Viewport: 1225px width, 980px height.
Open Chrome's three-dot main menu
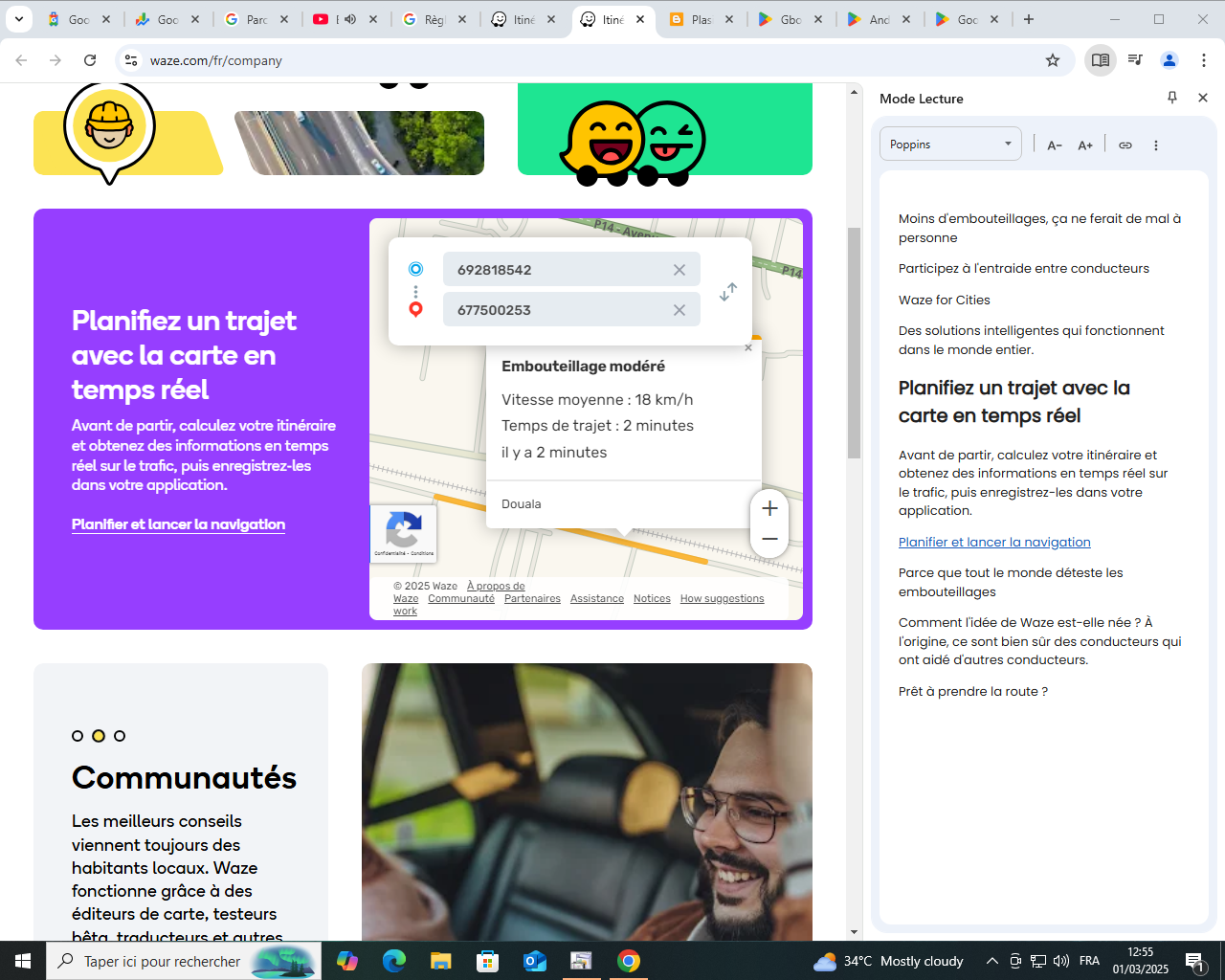[1204, 60]
